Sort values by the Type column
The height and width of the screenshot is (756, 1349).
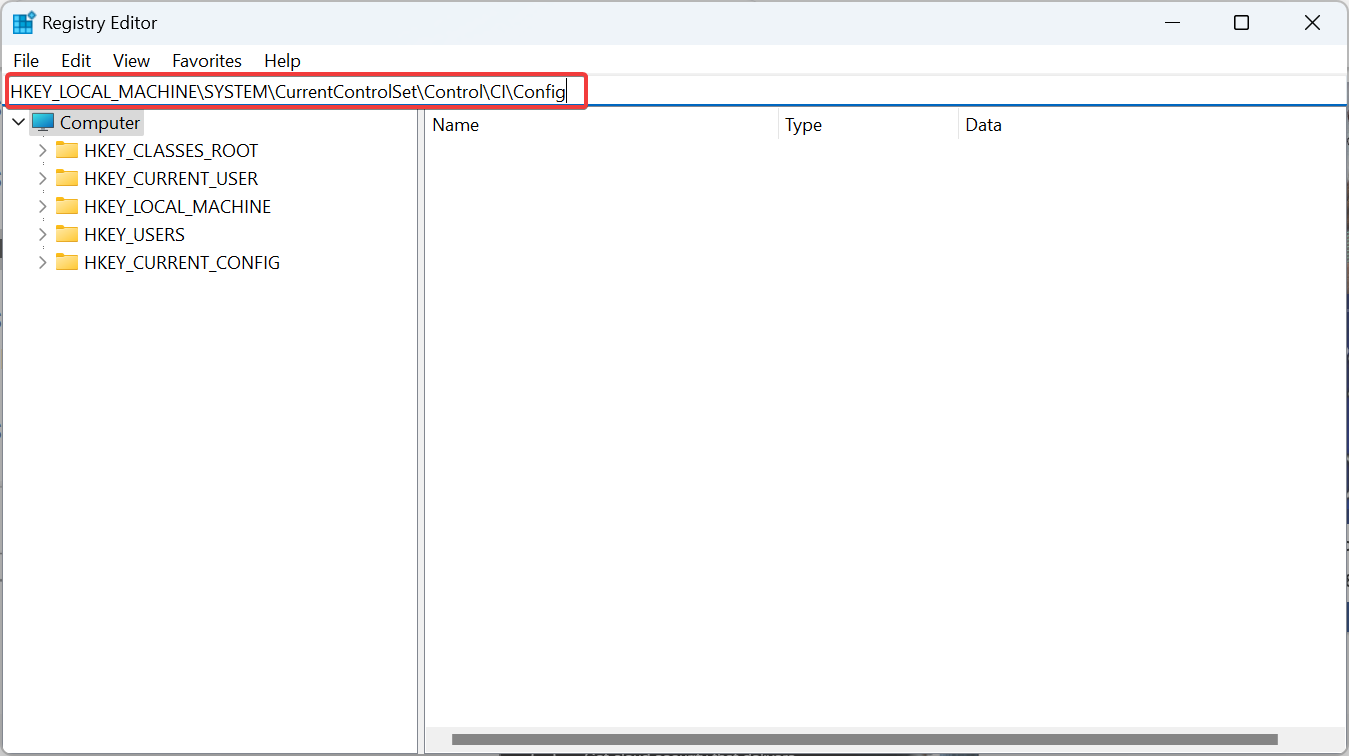868,125
